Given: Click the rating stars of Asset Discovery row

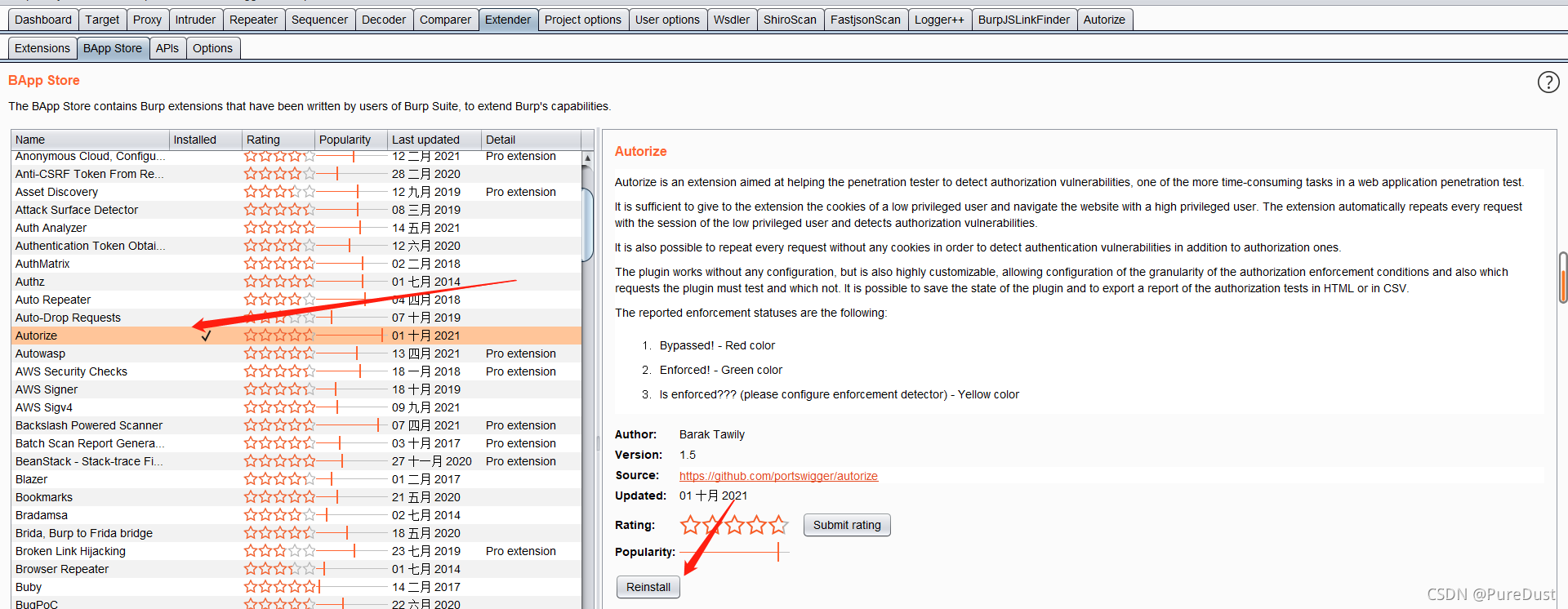Looking at the screenshot, I should tap(279, 192).
